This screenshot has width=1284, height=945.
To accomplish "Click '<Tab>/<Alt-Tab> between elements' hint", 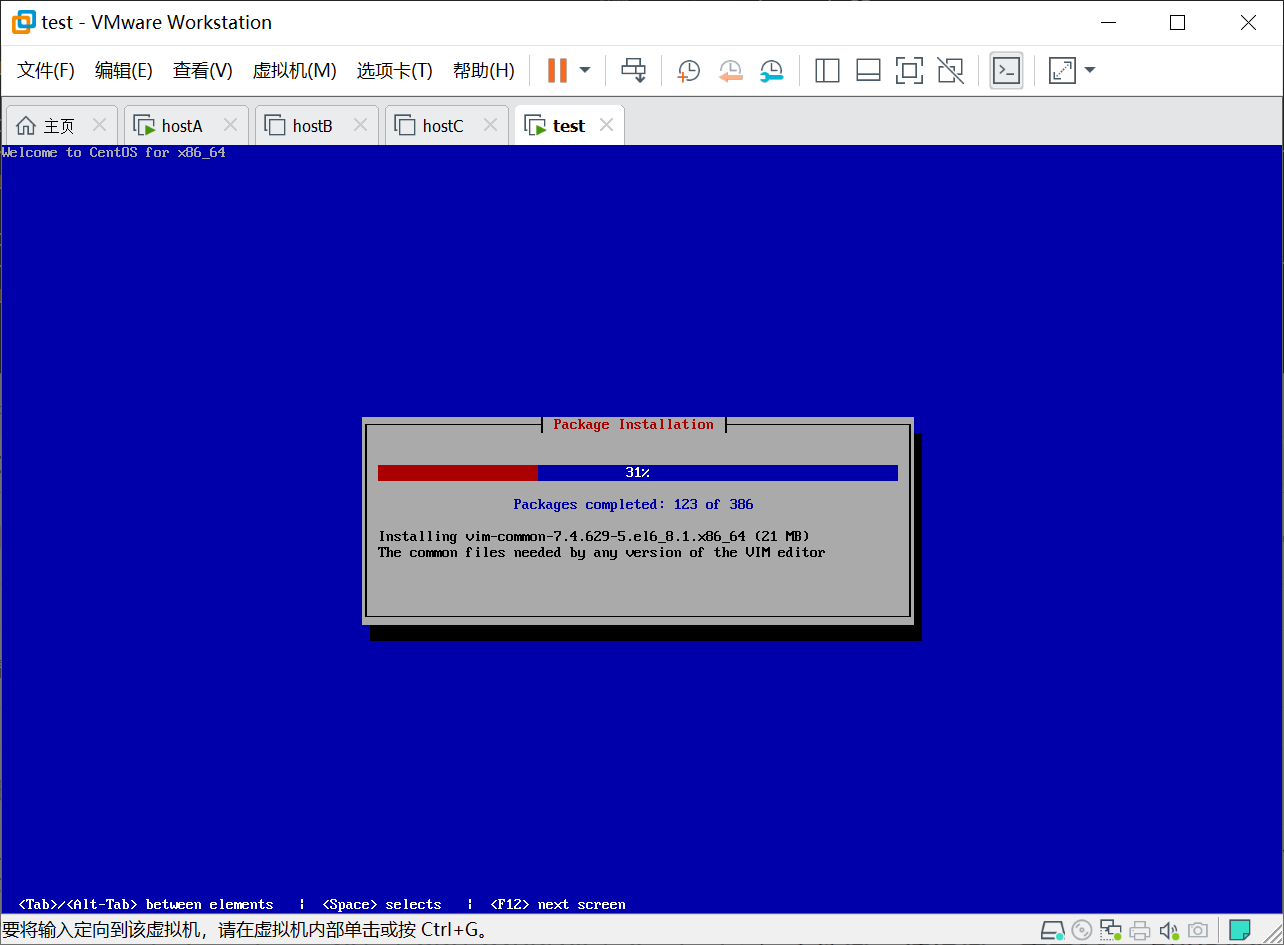I will point(146,905).
